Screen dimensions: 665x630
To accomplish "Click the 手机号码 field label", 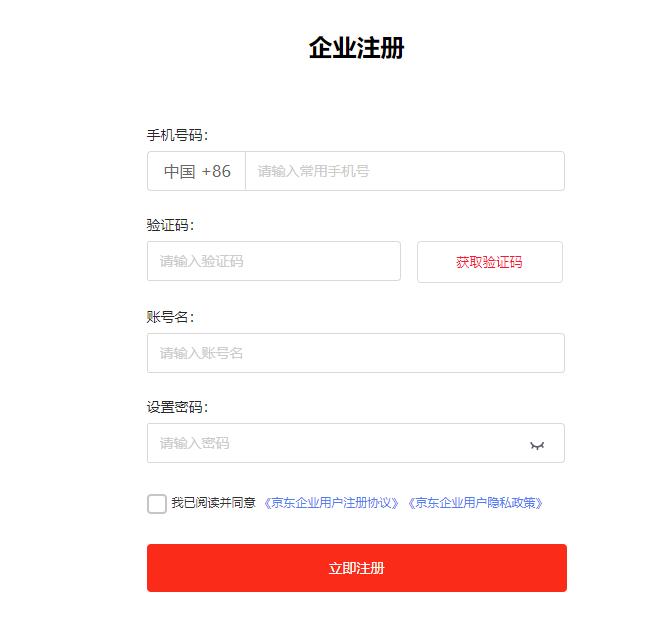I will pos(177,135).
